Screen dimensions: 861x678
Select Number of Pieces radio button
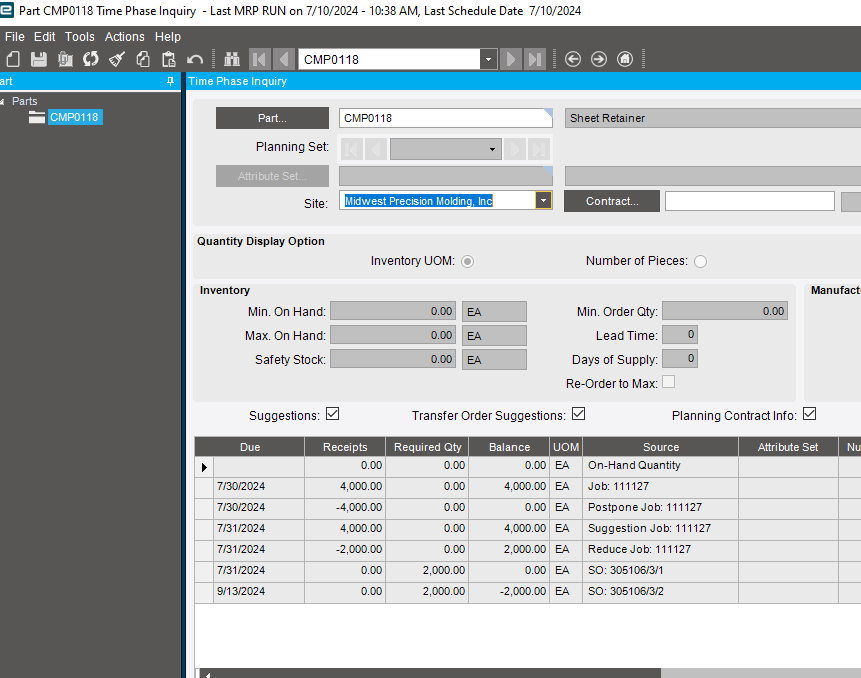[x=700, y=261]
